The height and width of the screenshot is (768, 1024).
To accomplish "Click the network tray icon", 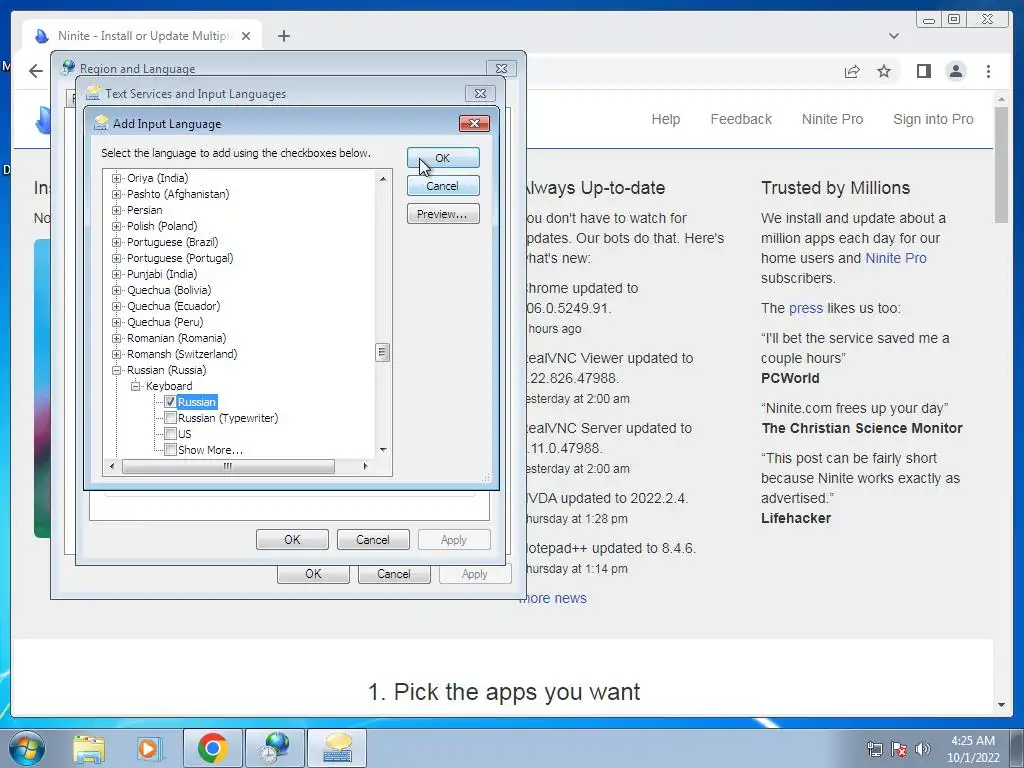I will [874, 749].
